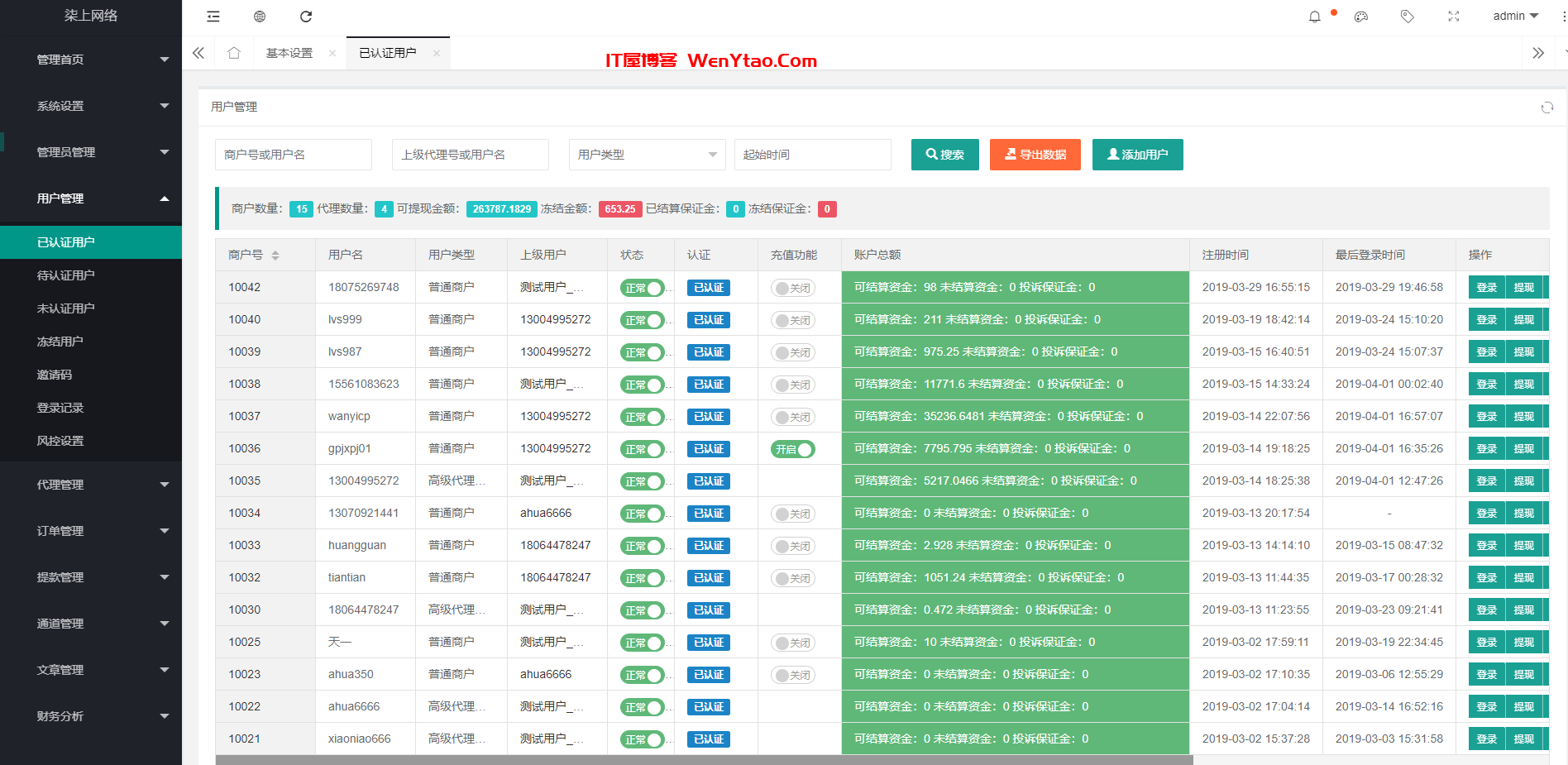Sort the table by 商户号 column

click(275, 256)
